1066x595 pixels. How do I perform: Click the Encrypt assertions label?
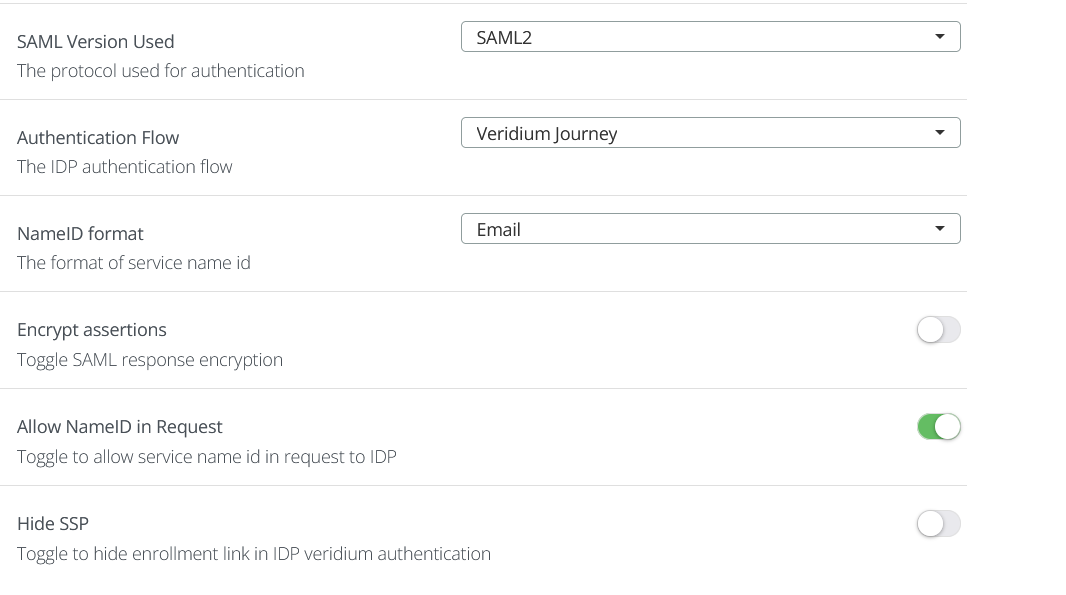(92, 329)
